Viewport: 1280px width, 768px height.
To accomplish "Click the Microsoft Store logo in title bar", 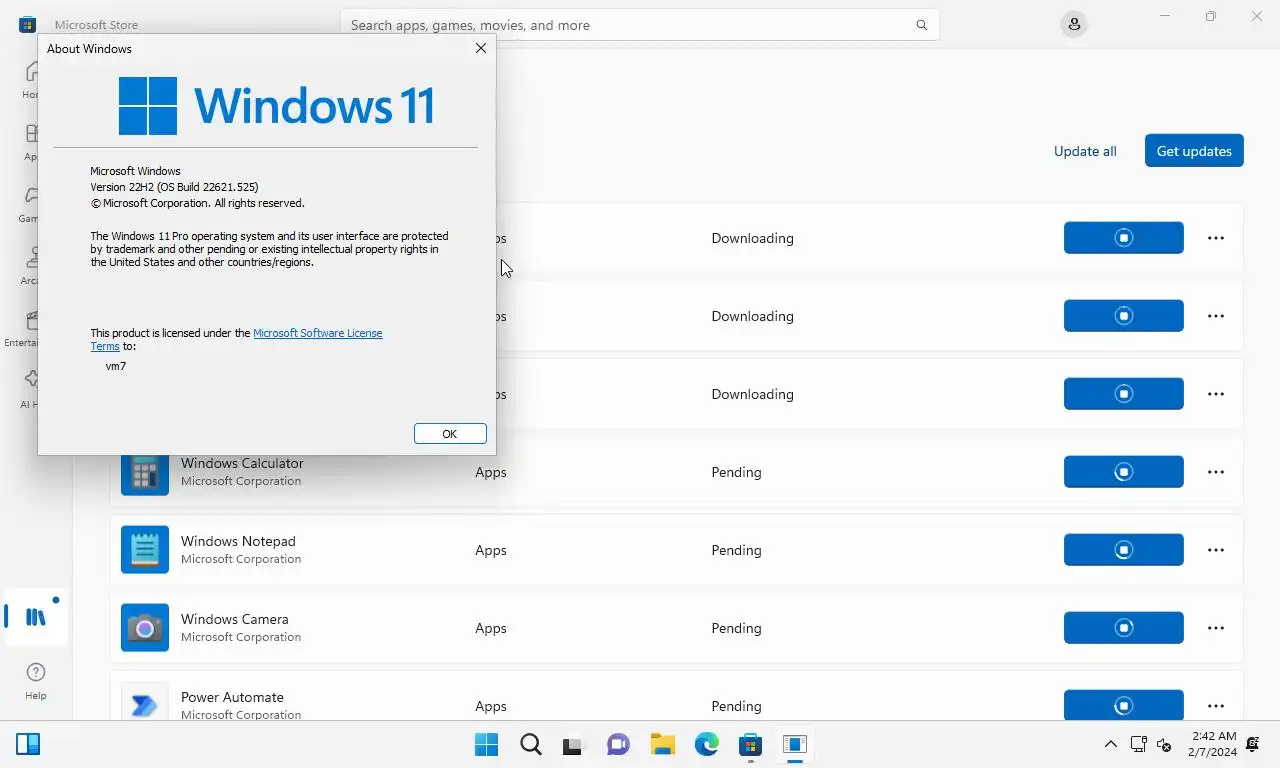I will coord(28,24).
